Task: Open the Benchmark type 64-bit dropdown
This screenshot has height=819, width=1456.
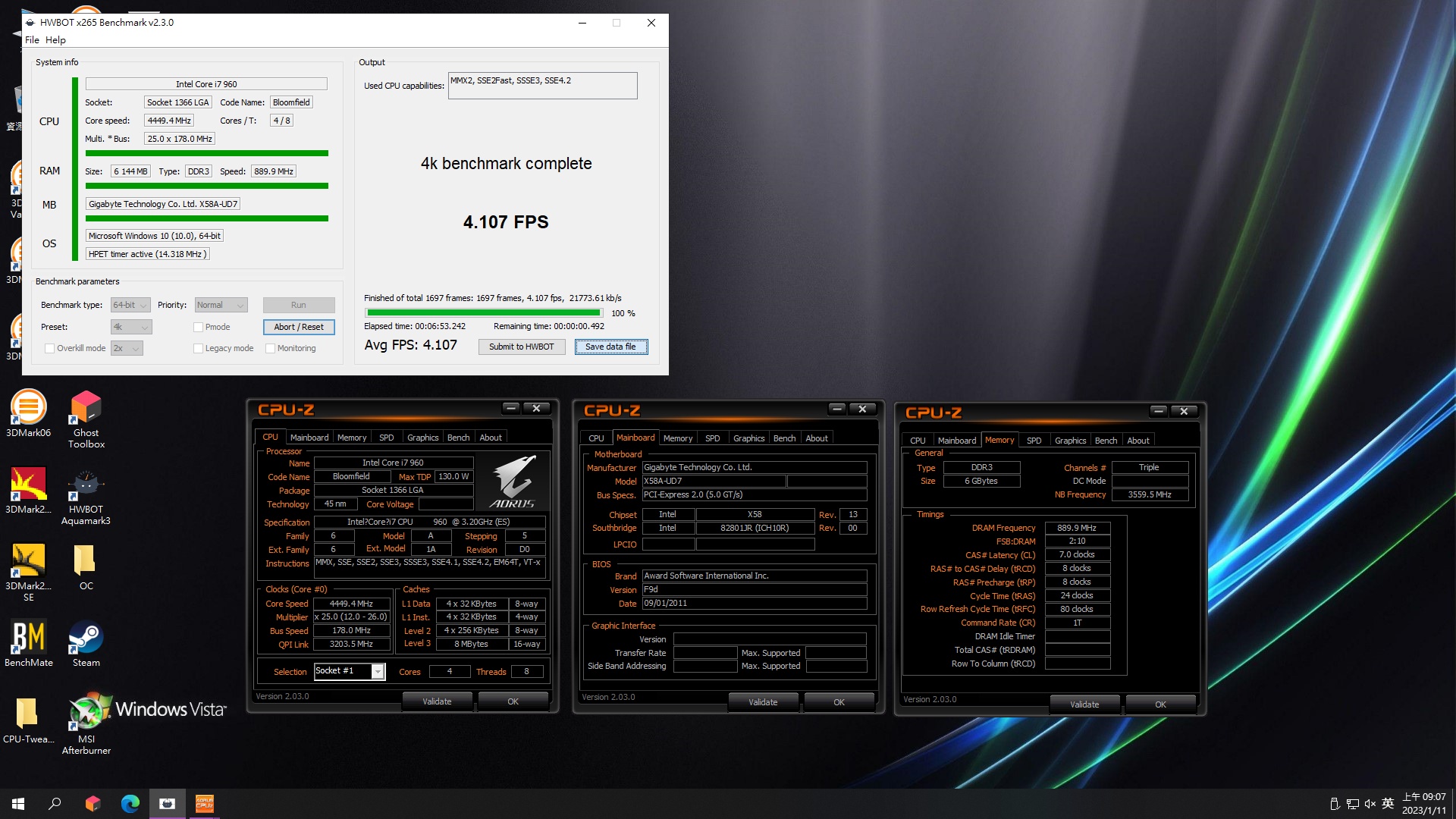Action: pos(130,305)
